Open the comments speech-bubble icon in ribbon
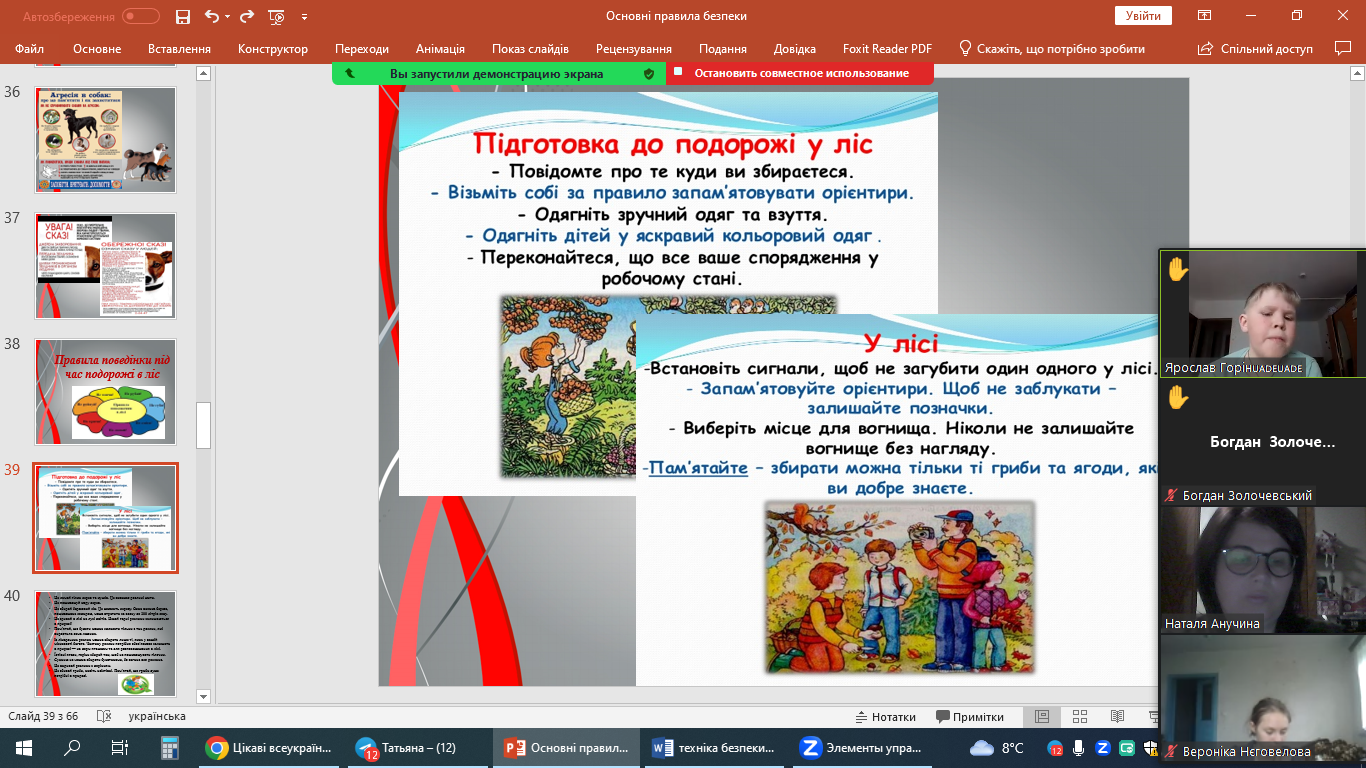 point(1343,48)
